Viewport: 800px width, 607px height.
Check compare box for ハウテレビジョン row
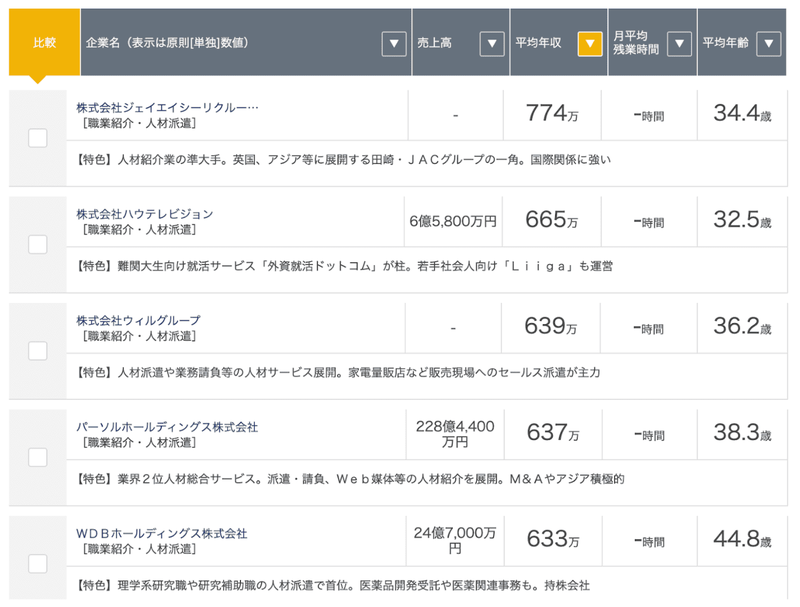click(x=38, y=244)
